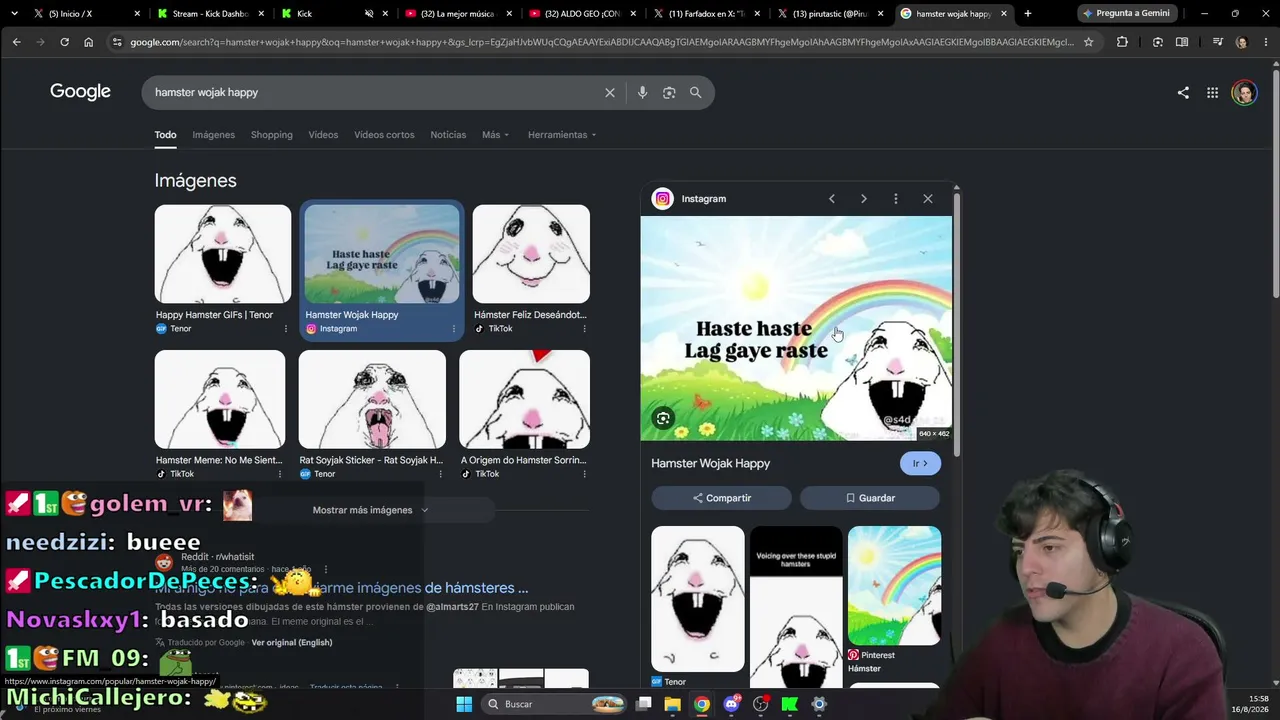Screen dimensions: 1280x720
Task: Open the Imágenes section heading
Action: point(195,181)
